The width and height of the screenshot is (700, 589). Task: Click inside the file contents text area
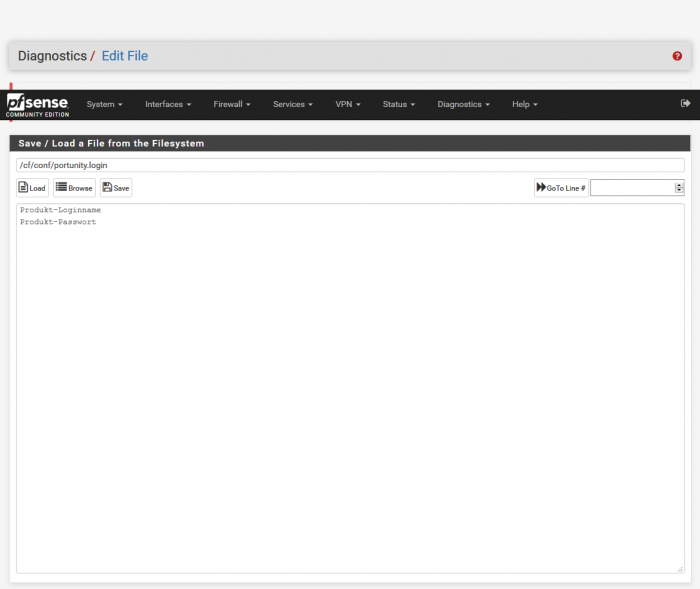(350, 390)
